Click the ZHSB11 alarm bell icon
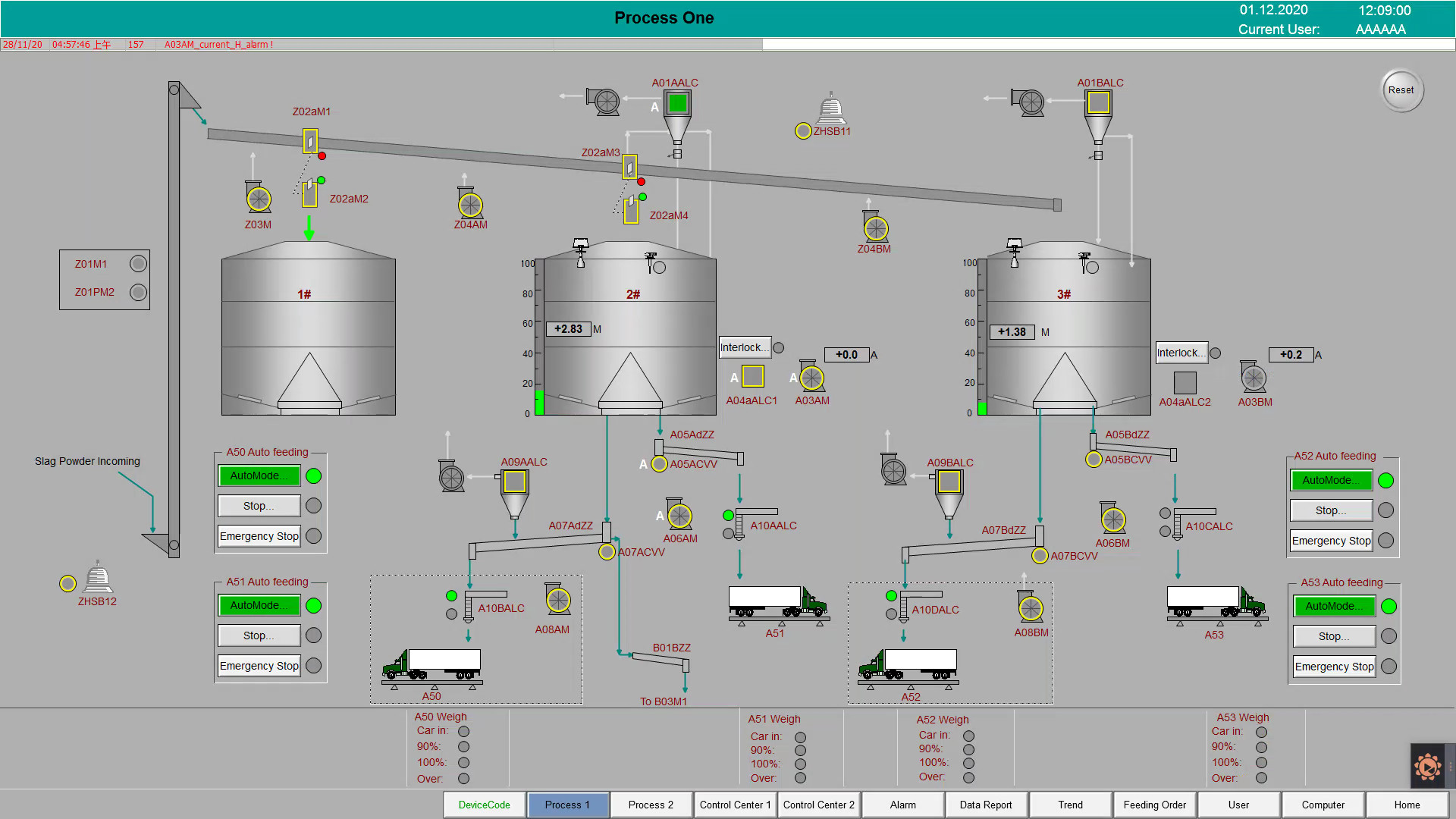 pos(831,109)
